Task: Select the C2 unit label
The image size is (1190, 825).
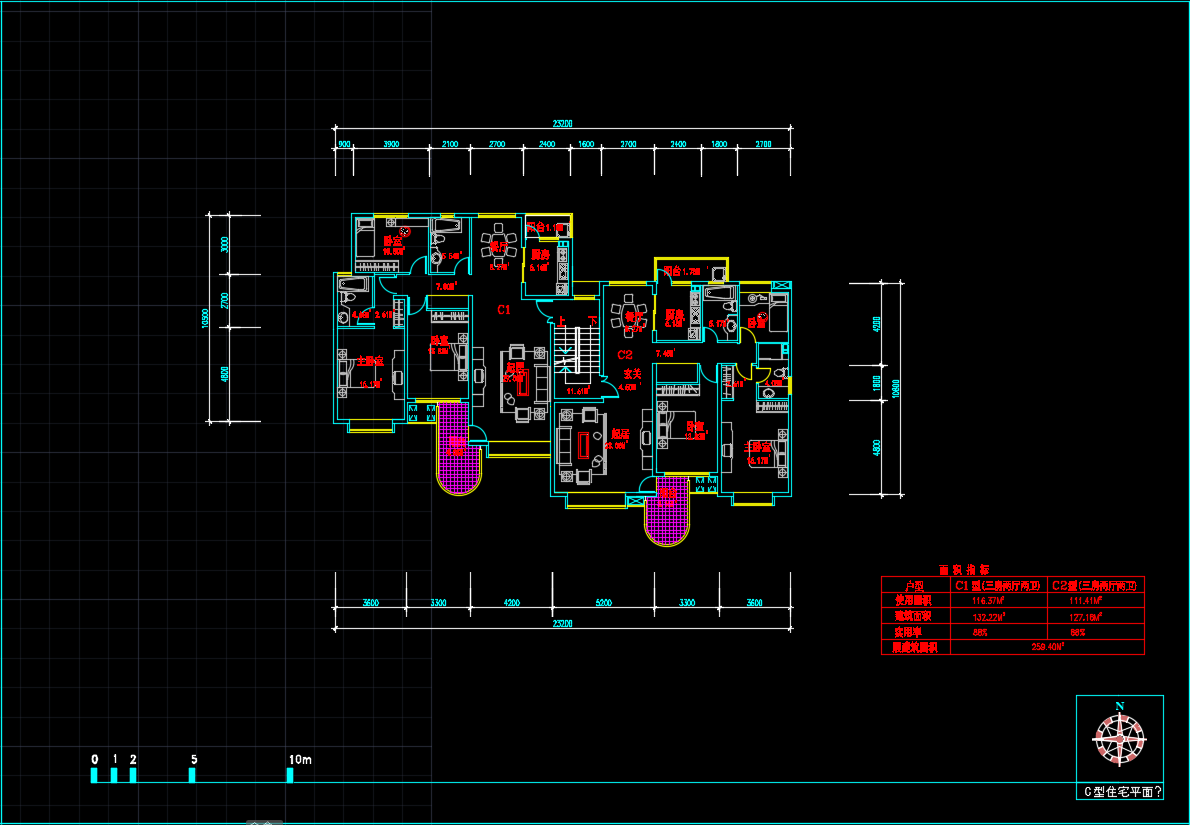Action: [x=625, y=354]
